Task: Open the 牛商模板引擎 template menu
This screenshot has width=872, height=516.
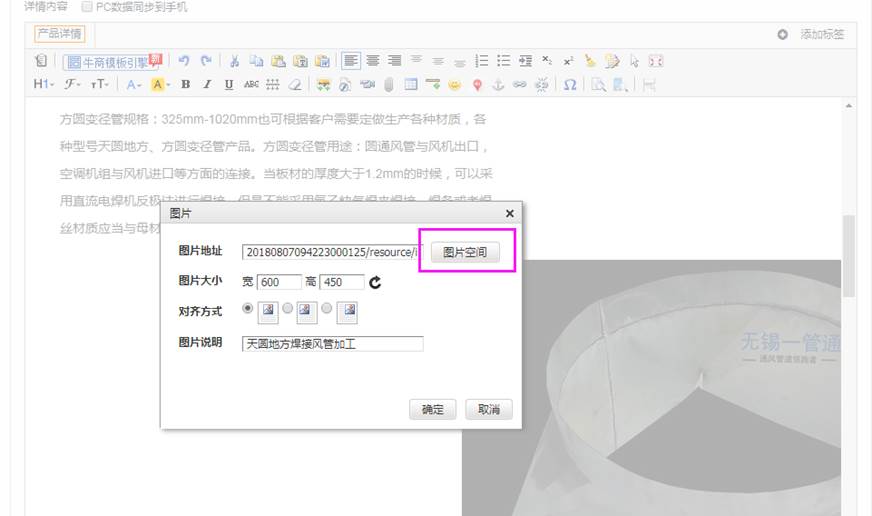Action: (x=112, y=61)
